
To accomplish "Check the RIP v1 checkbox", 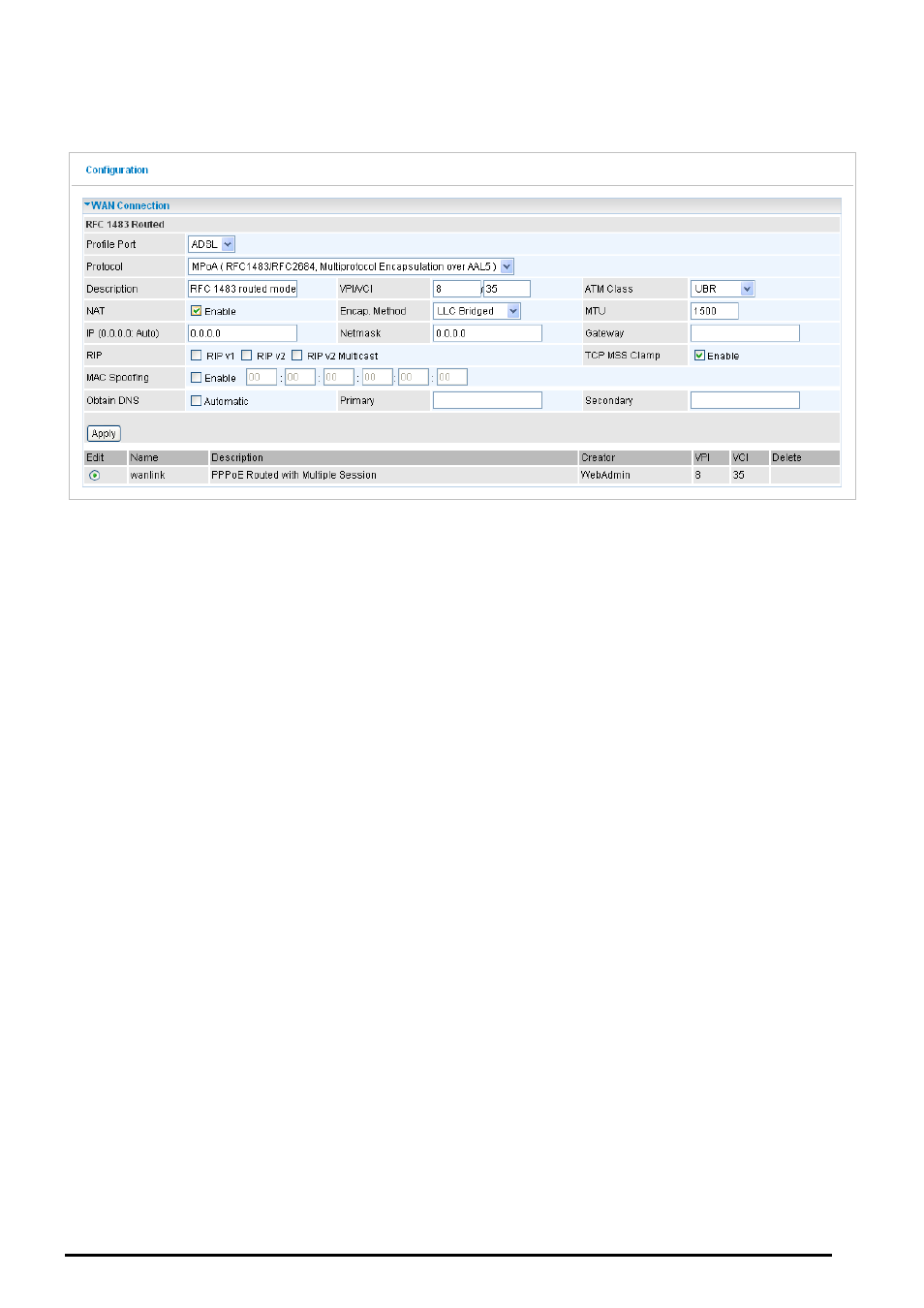I will pos(197,356).
